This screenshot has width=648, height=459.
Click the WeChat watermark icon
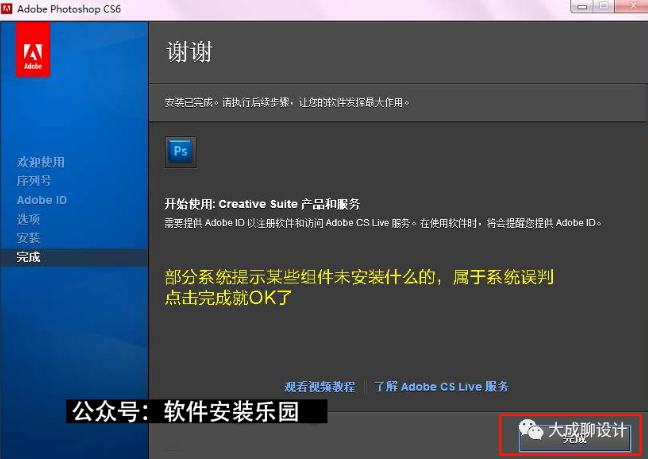(528, 430)
